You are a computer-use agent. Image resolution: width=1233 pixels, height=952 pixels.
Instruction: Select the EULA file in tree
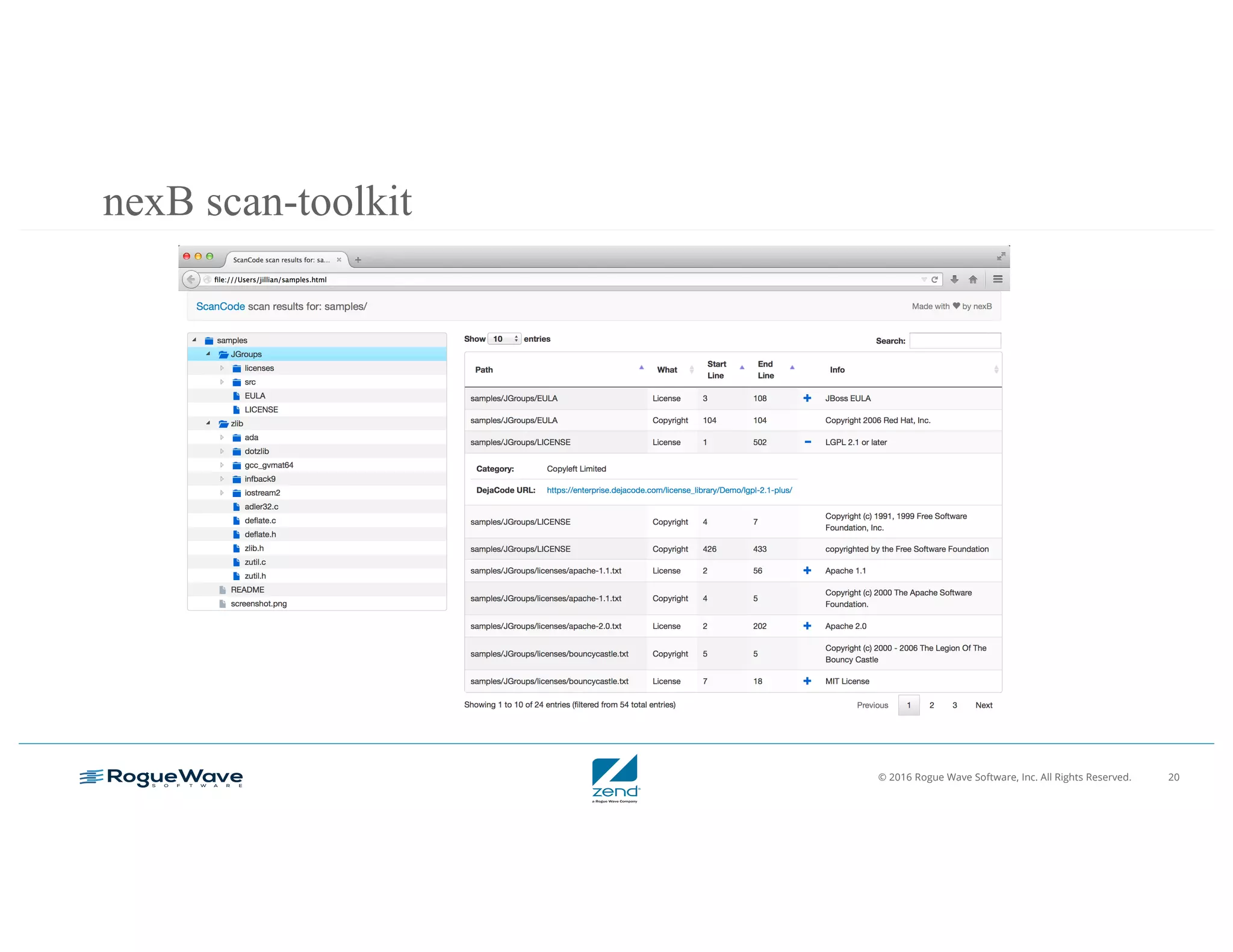click(255, 396)
